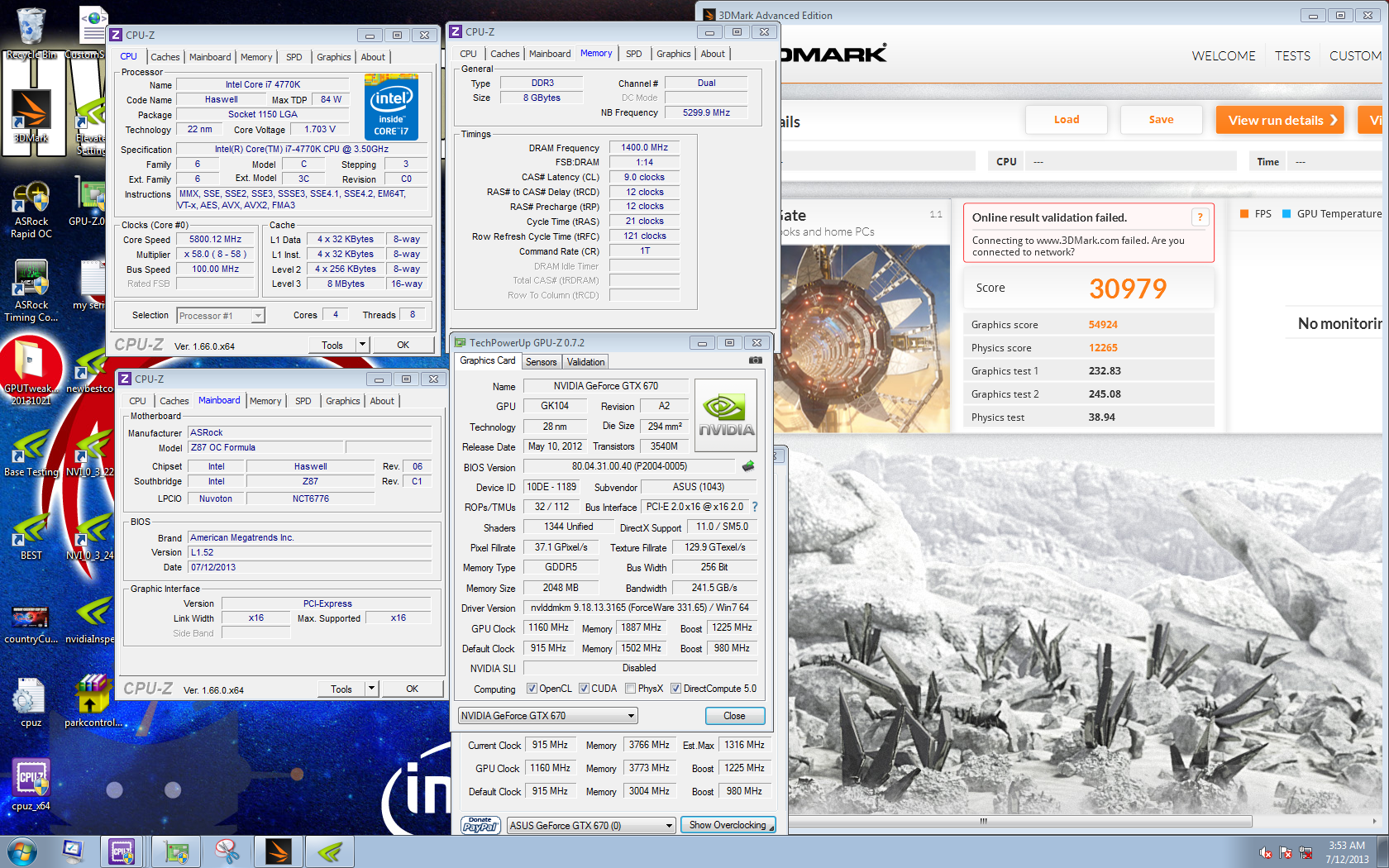The width and height of the screenshot is (1389, 868).
Task: Click the Save button in 3DMark
Action: coord(1161,120)
